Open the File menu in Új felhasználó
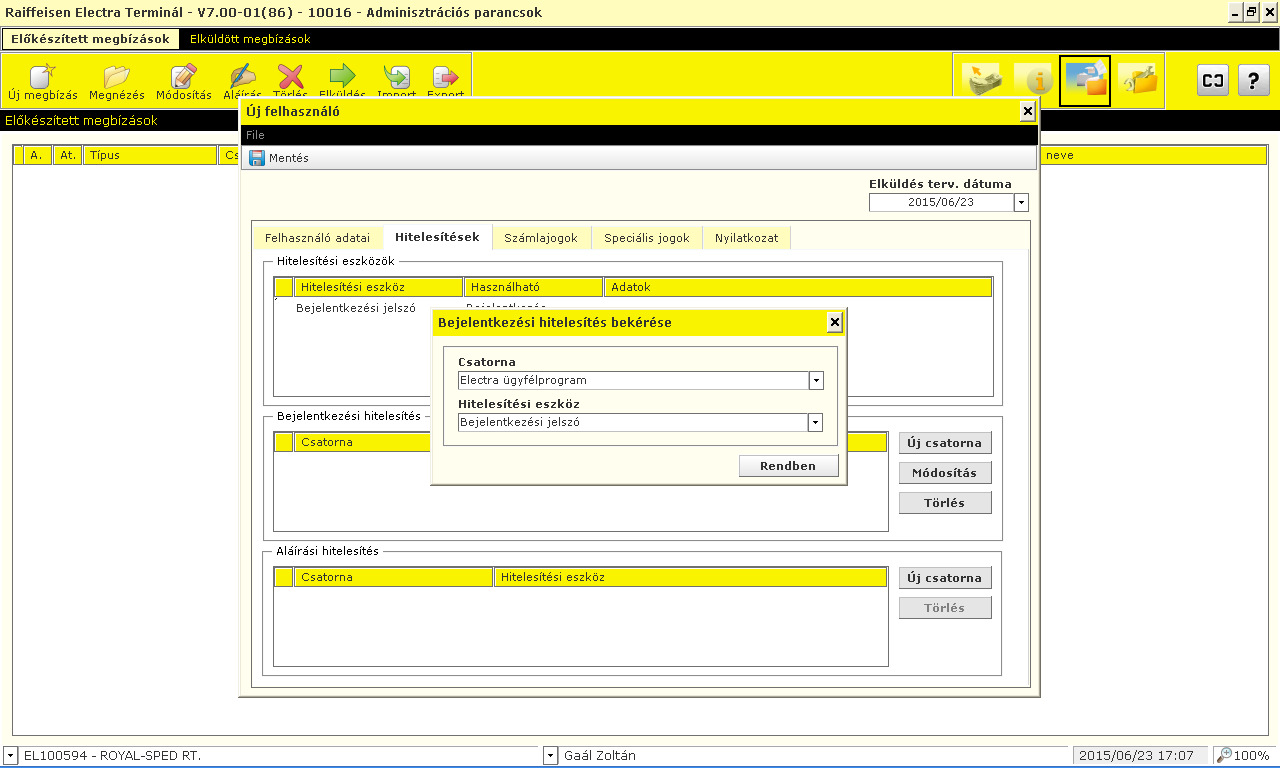This screenshot has width=1280, height=768. coord(255,135)
